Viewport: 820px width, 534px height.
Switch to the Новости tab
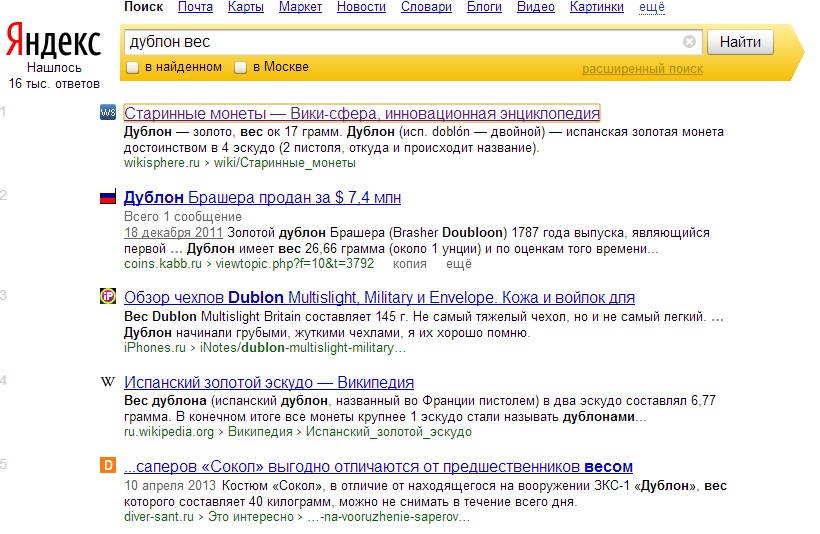[x=361, y=7]
